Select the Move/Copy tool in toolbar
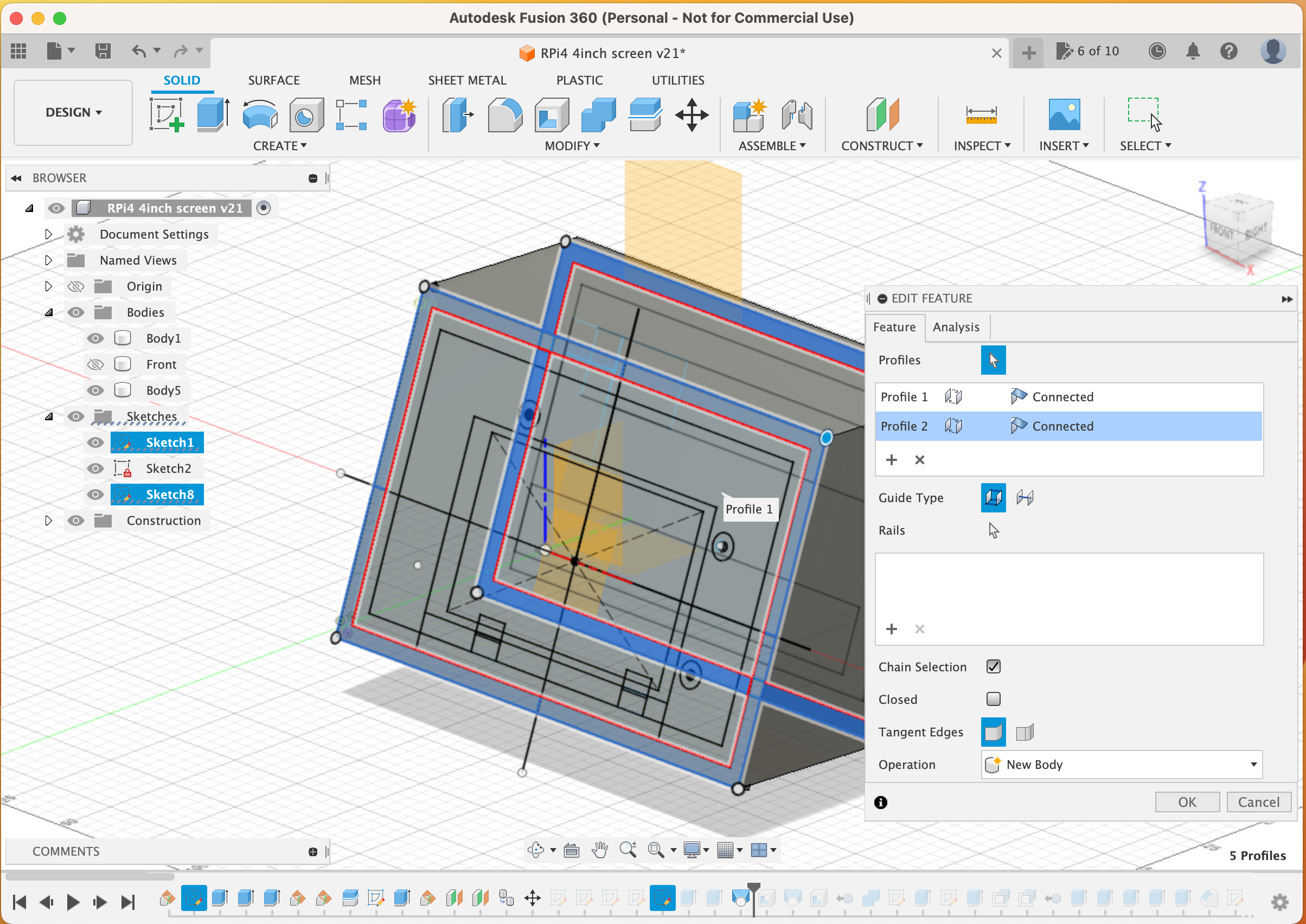1306x924 pixels. 692,115
